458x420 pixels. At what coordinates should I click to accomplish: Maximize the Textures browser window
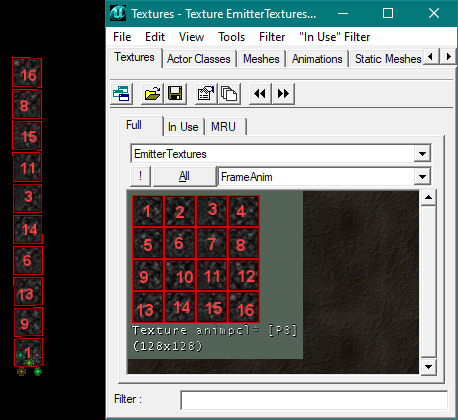click(x=388, y=13)
